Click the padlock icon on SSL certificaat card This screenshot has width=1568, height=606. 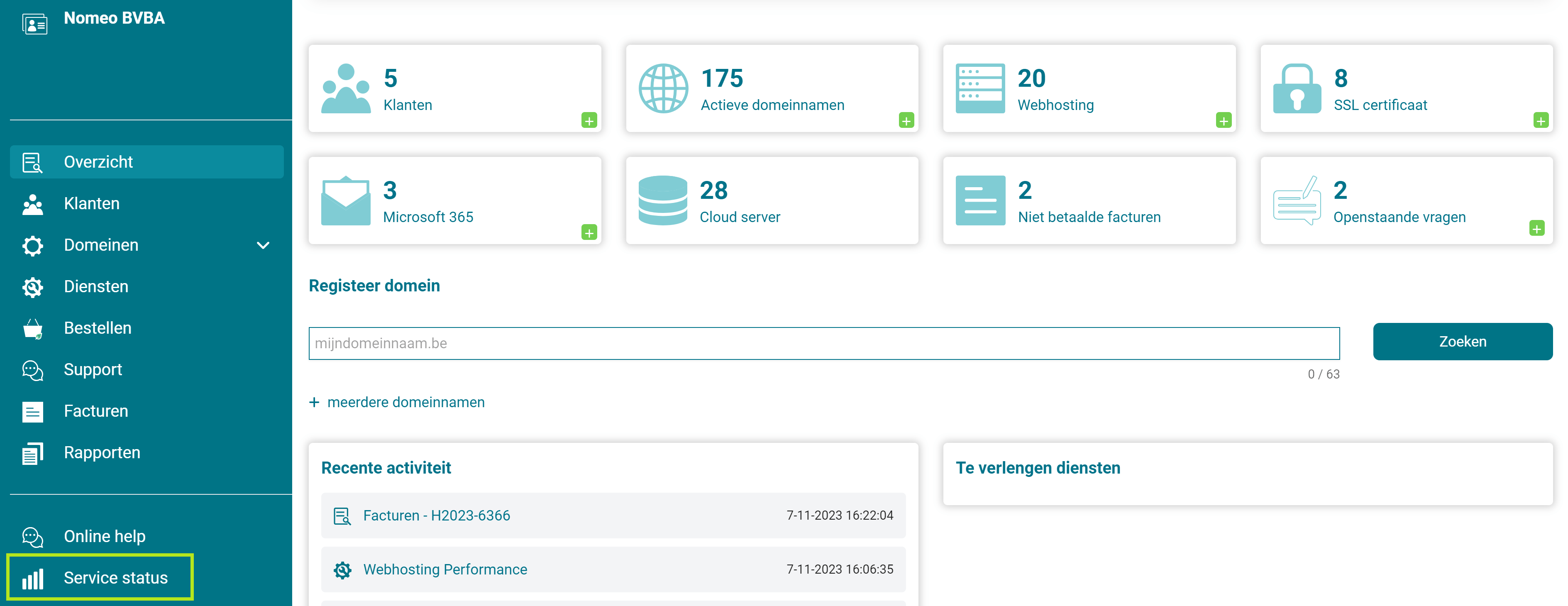pos(1297,88)
